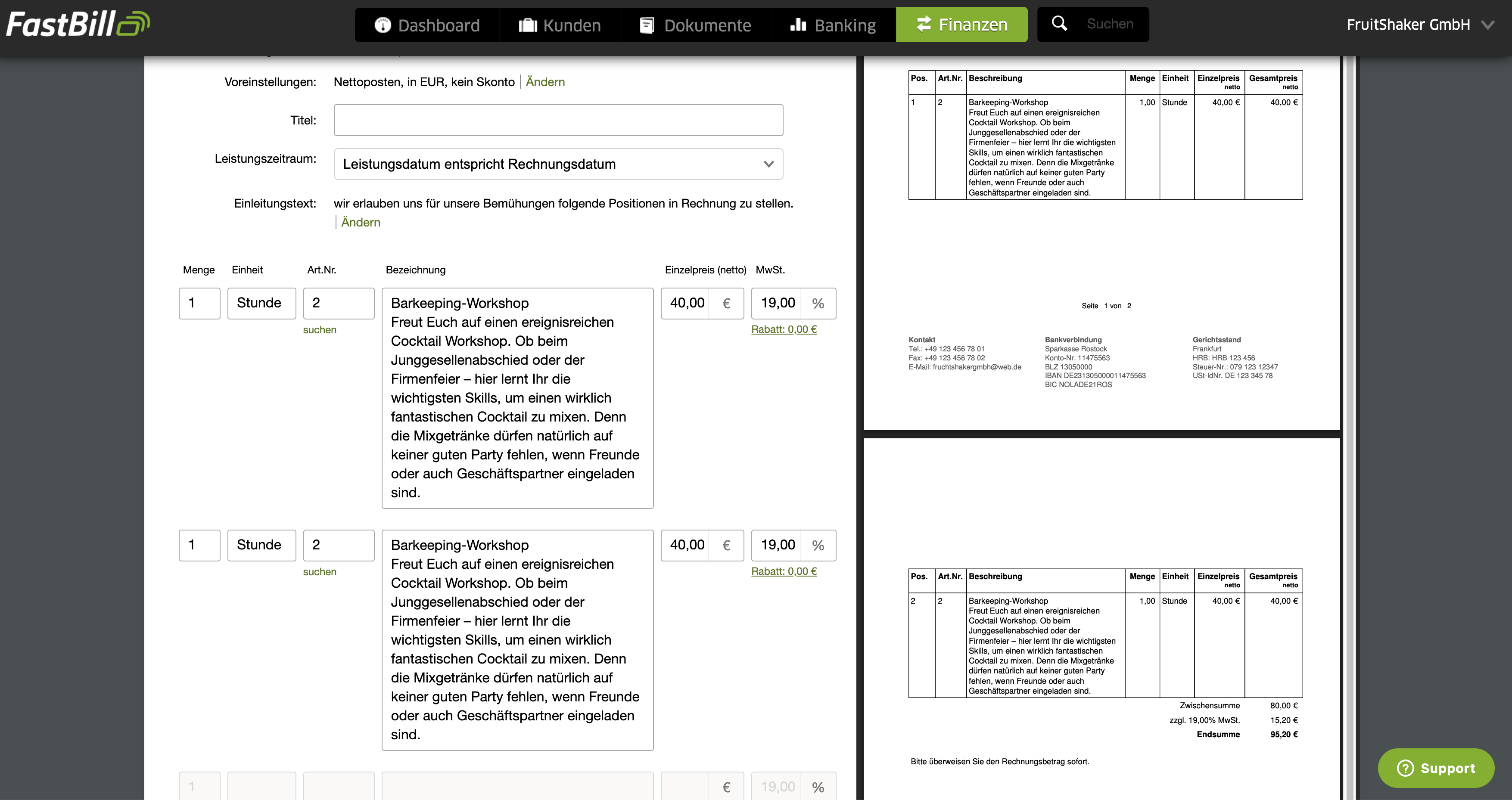Click the empty third row Einheit field
Screen dimensions: 1512x800
(x=262, y=787)
